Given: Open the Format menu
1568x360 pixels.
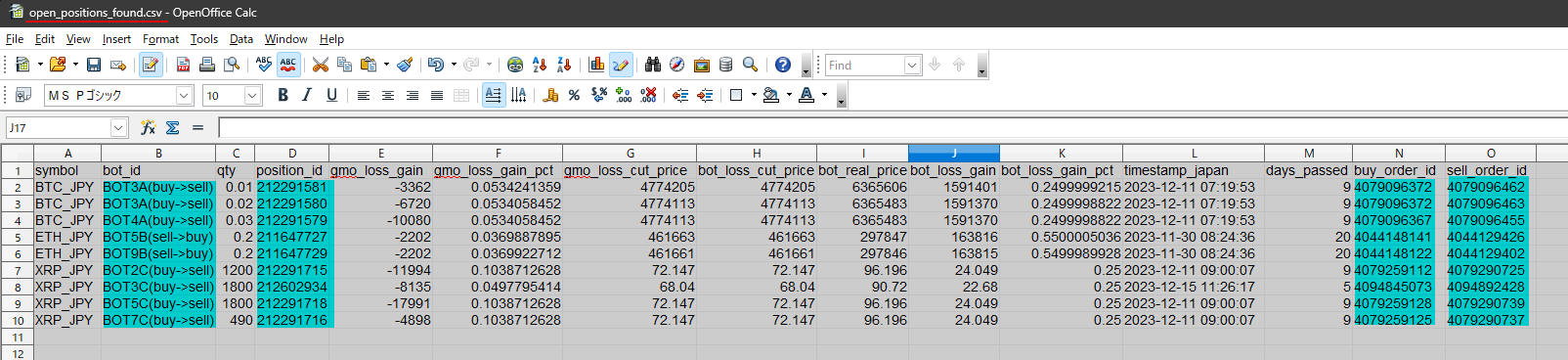Looking at the screenshot, I should pos(160,39).
